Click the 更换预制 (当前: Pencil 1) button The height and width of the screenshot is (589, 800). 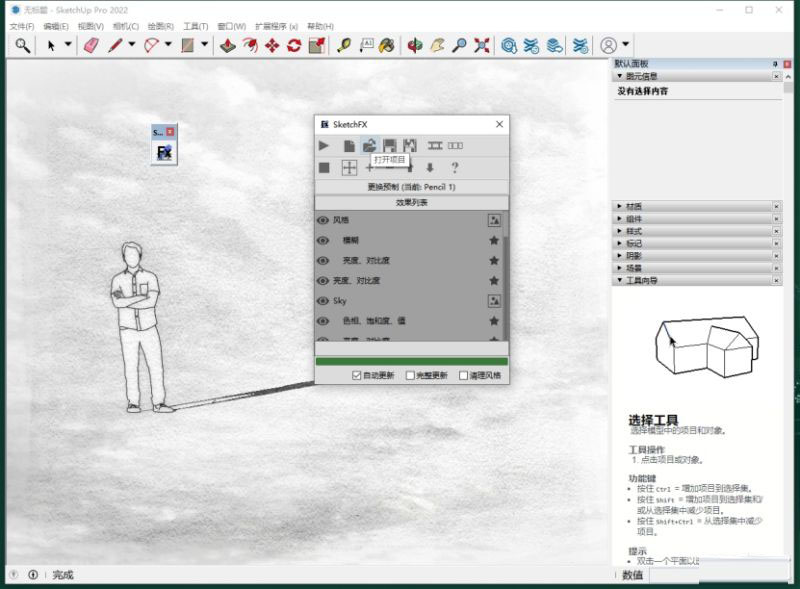pyautogui.click(x=411, y=187)
